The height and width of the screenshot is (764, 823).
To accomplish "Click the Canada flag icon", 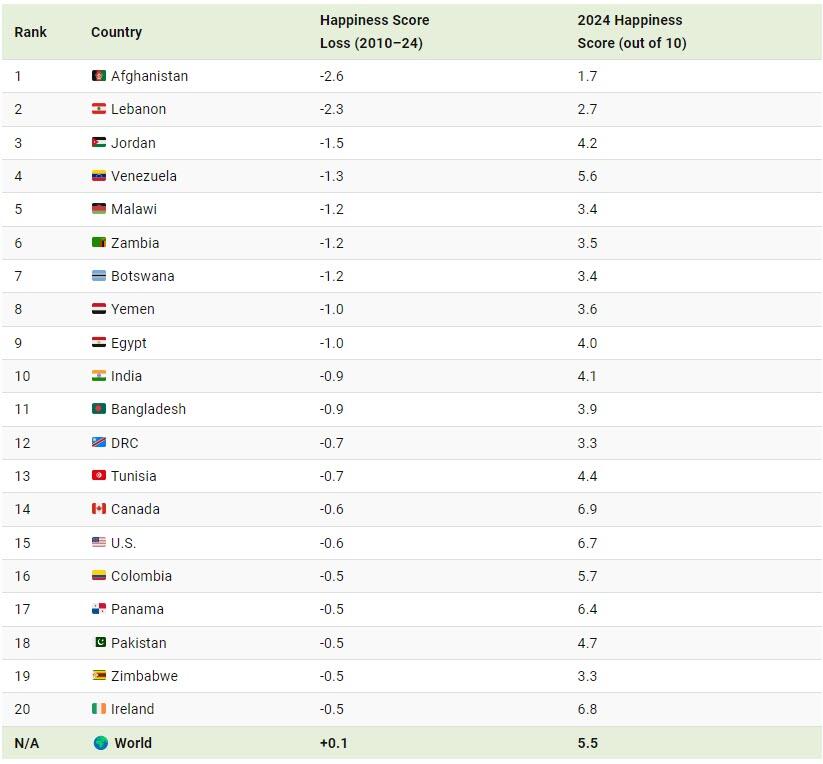I will pos(98,509).
